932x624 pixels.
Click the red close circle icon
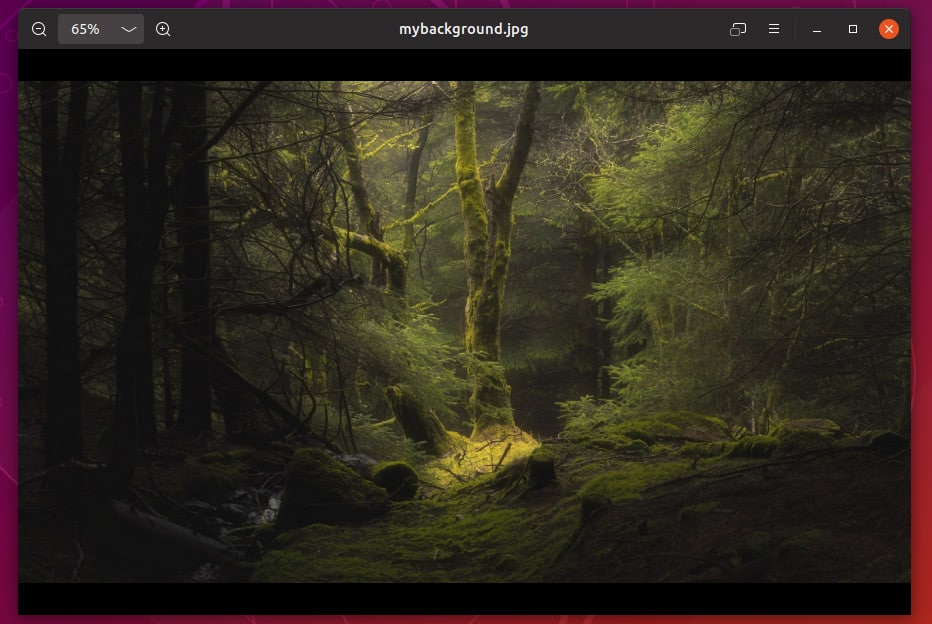pos(888,29)
